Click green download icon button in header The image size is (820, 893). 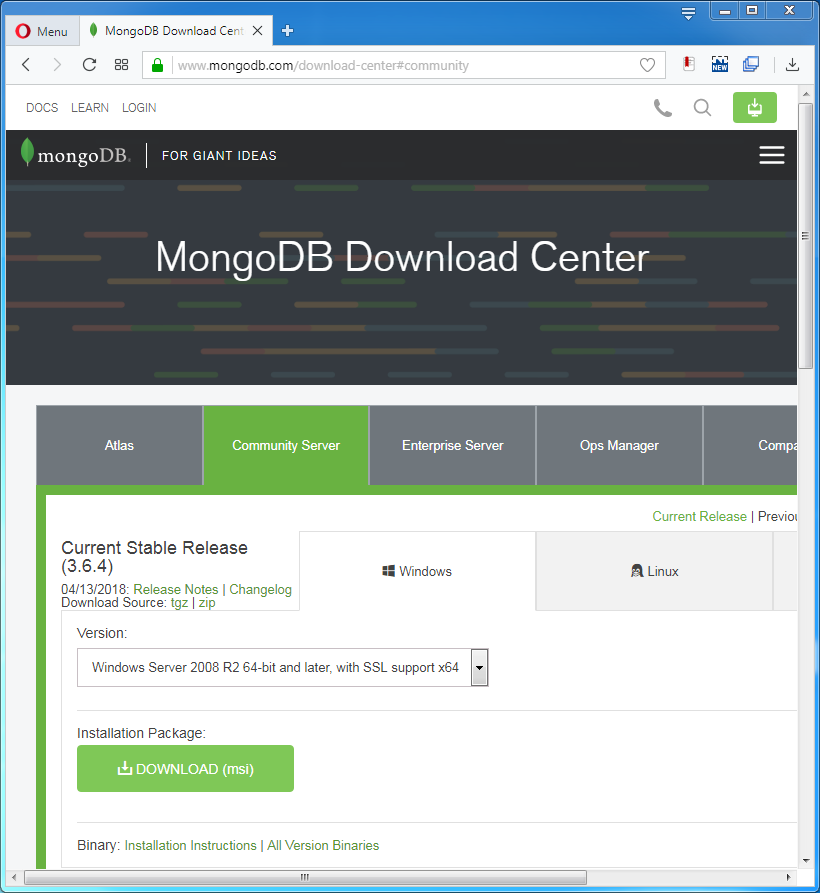click(755, 107)
